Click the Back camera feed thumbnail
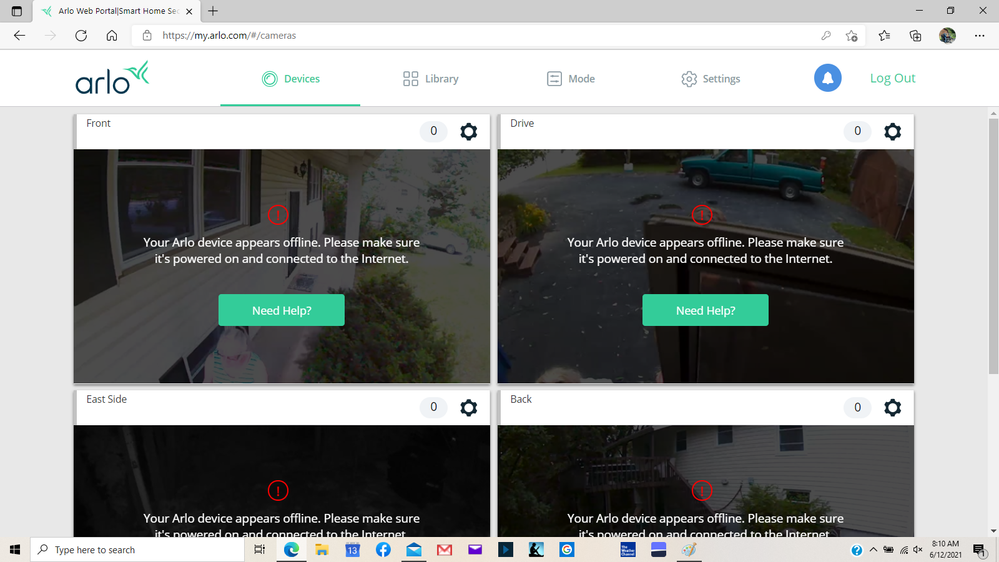The width and height of the screenshot is (999, 562). [705, 481]
